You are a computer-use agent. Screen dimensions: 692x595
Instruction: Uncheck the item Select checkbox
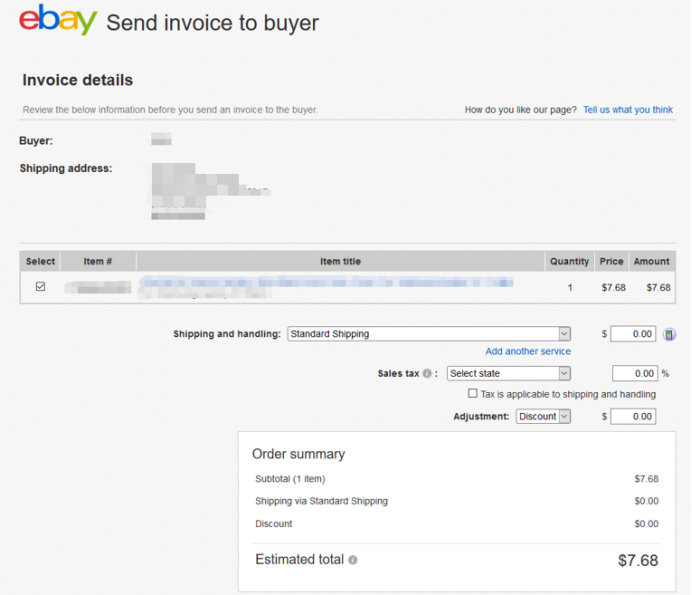(x=41, y=286)
